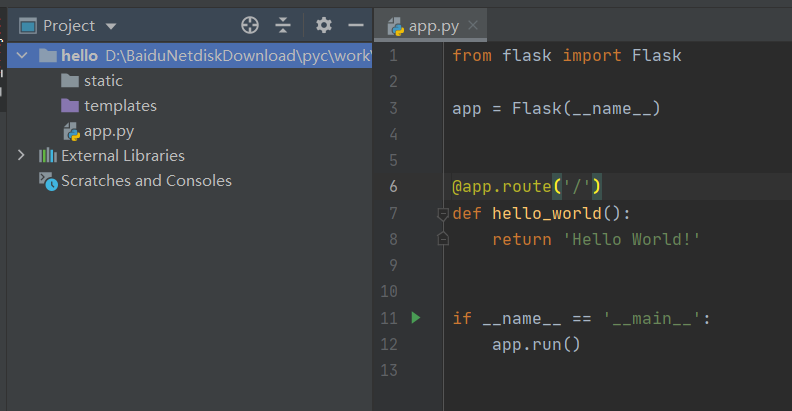Click the green run arrow at line 11

(x=416, y=318)
